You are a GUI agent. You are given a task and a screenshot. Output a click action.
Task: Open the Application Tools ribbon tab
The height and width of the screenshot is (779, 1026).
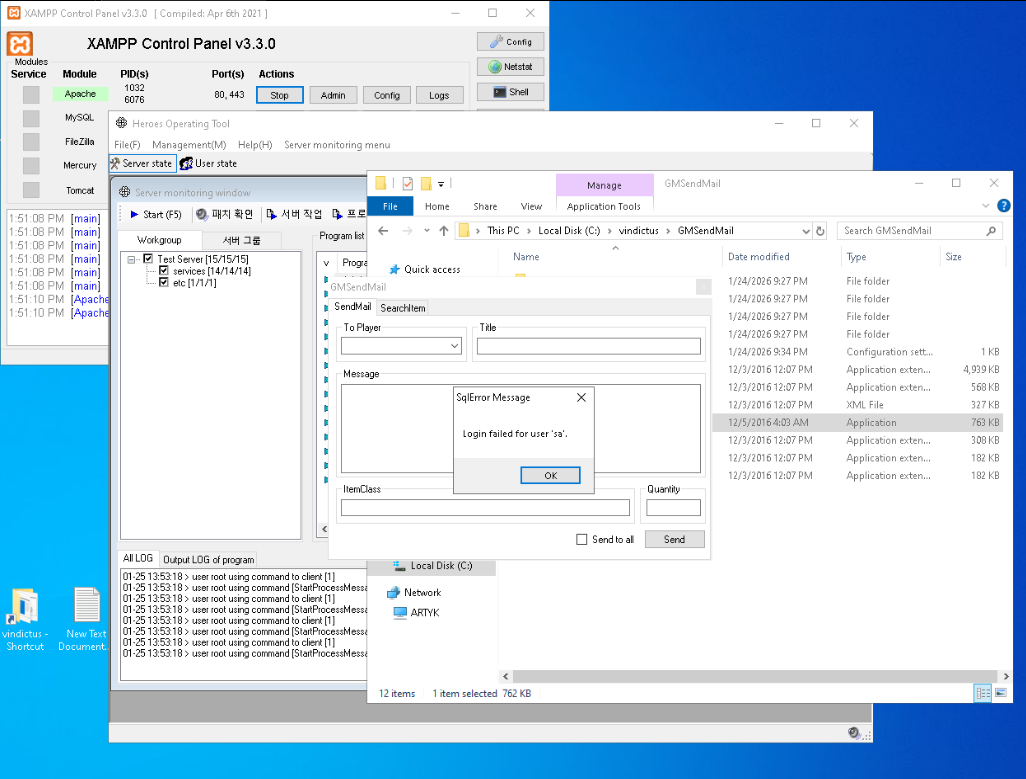pos(603,207)
